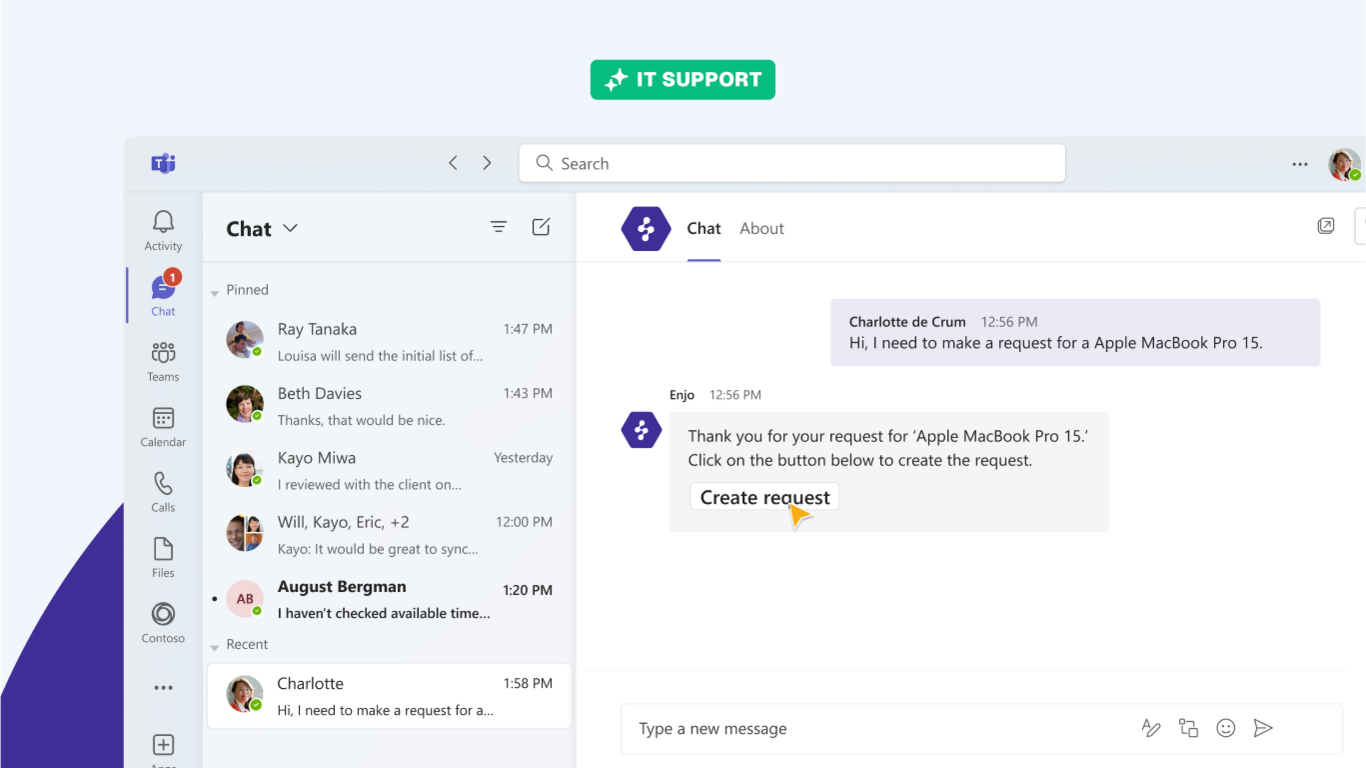Open the Calls phone icon

[163, 492]
